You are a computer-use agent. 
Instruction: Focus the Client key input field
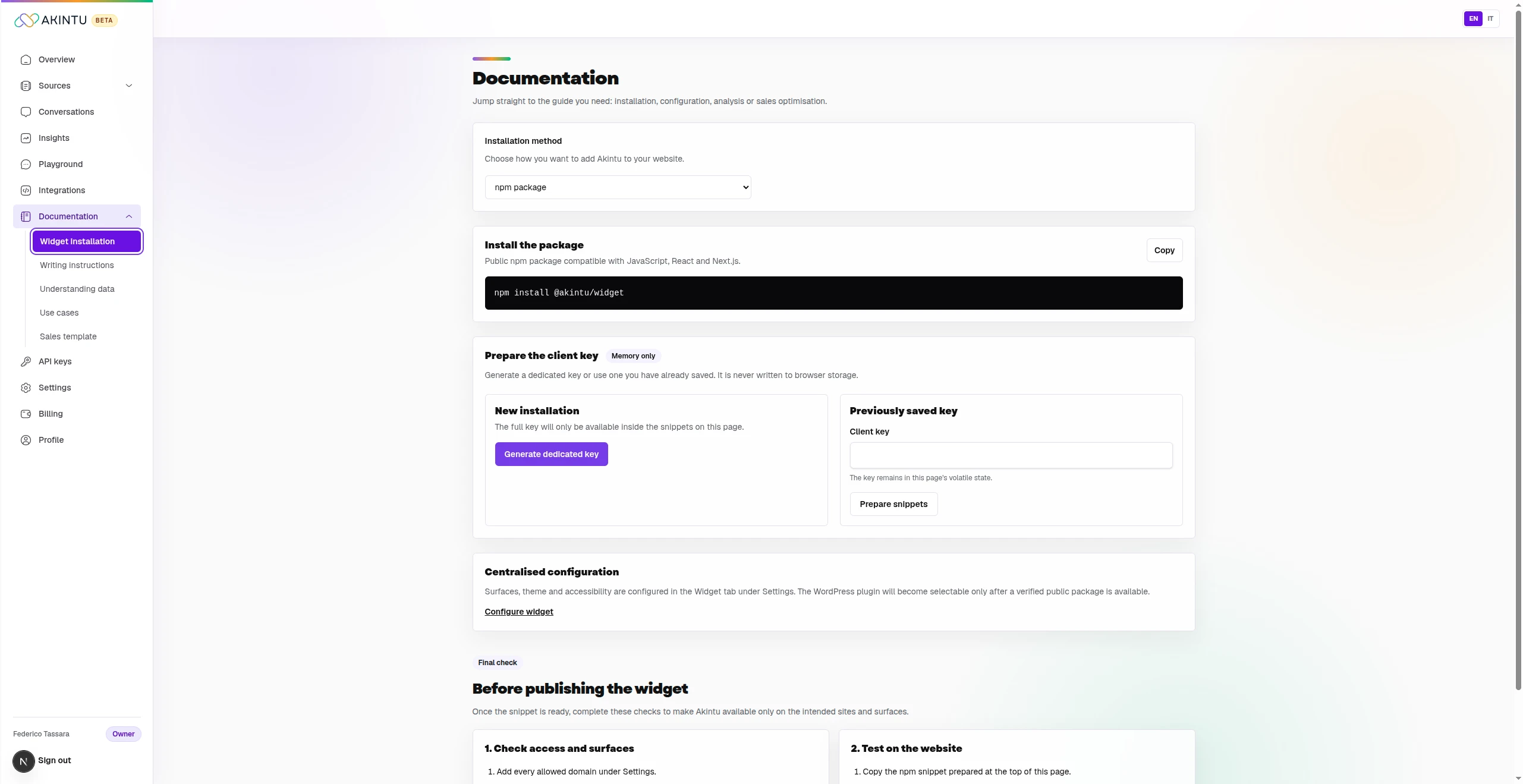coord(1011,455)
